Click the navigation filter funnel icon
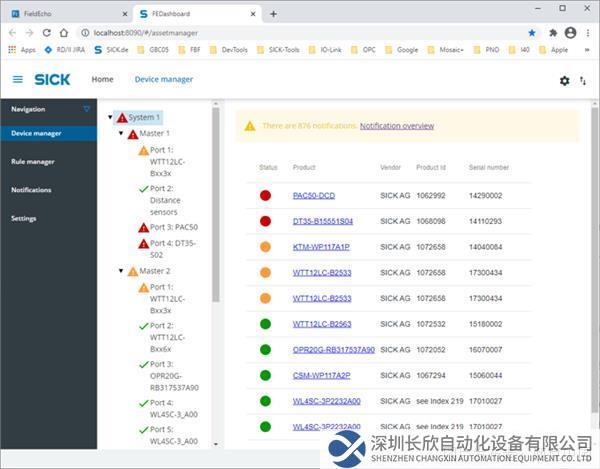This screenshot has width=600, height=469. point(87,109)
